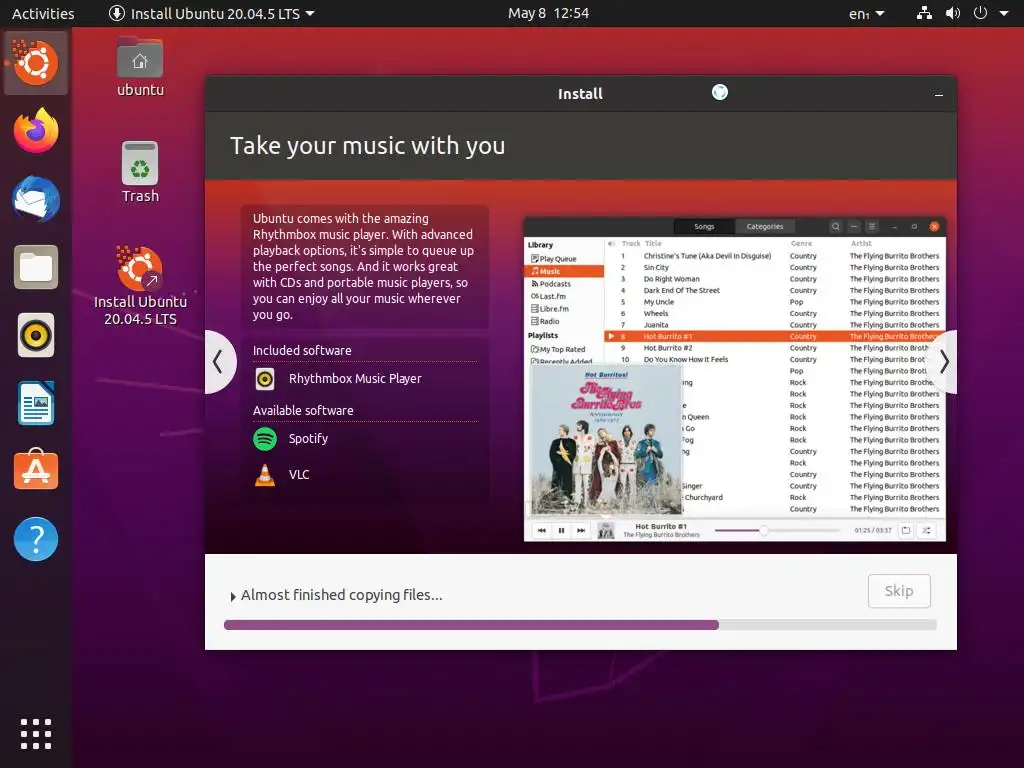Click the Flying Burrito Bros album cover

[606, 441]
